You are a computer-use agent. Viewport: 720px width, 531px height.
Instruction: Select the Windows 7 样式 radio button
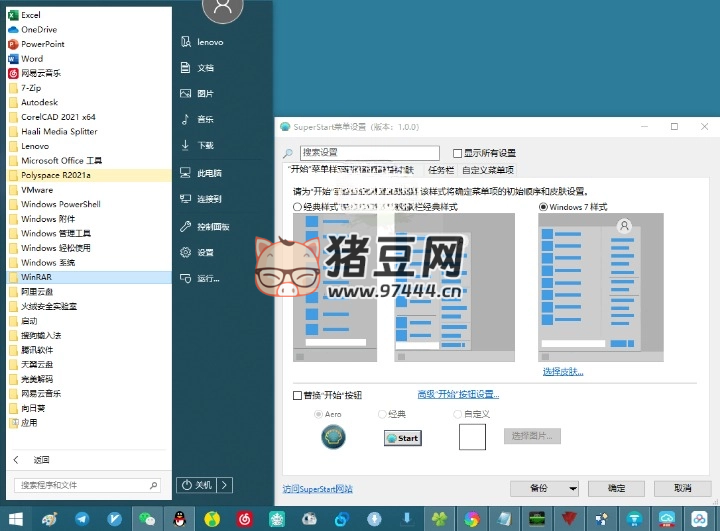click(x=543, y=207)
